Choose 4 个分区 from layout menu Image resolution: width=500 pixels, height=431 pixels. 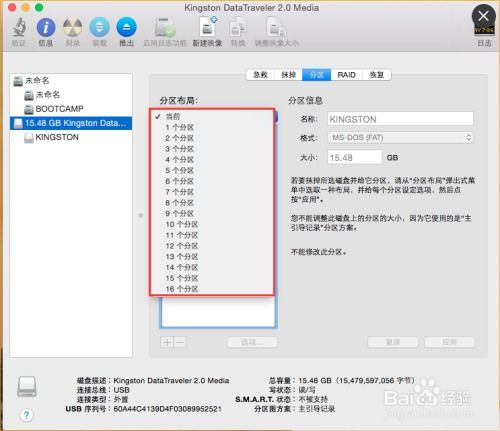tap(212, 160)
